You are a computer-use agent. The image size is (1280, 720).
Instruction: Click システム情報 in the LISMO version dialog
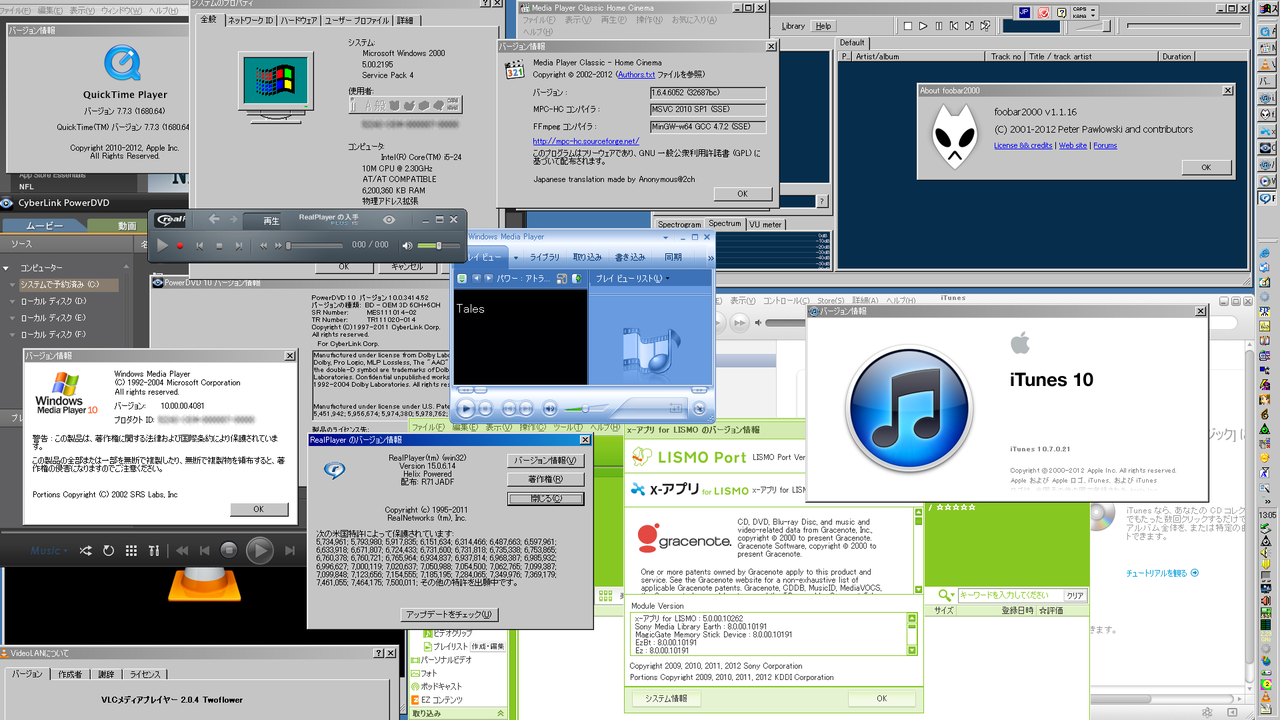pos(666,699)
